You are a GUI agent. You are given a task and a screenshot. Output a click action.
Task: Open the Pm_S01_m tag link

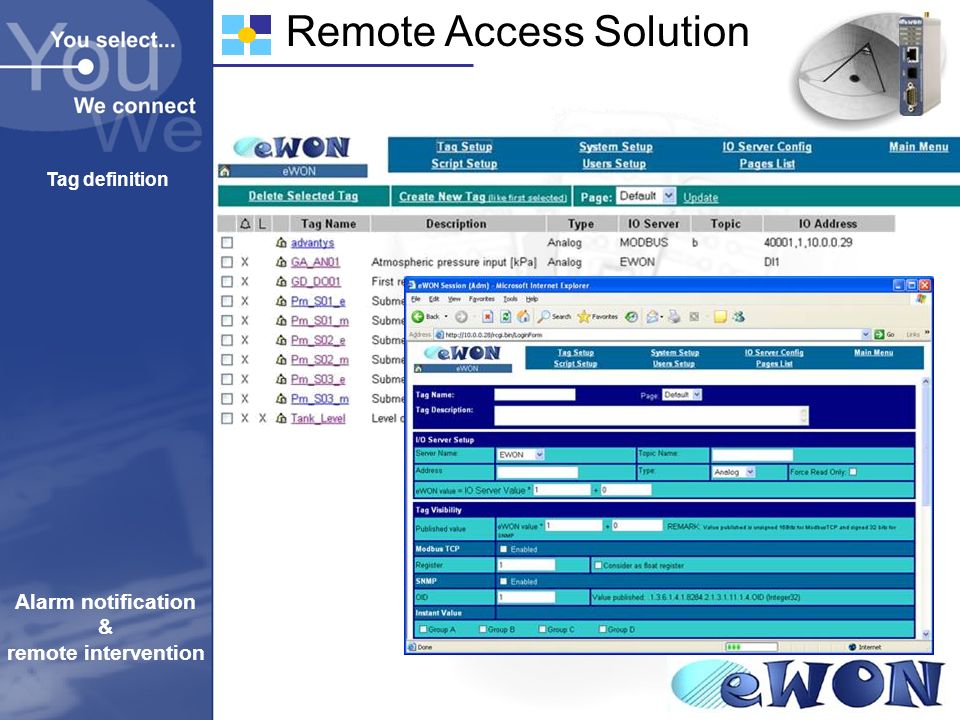(320, 320)
